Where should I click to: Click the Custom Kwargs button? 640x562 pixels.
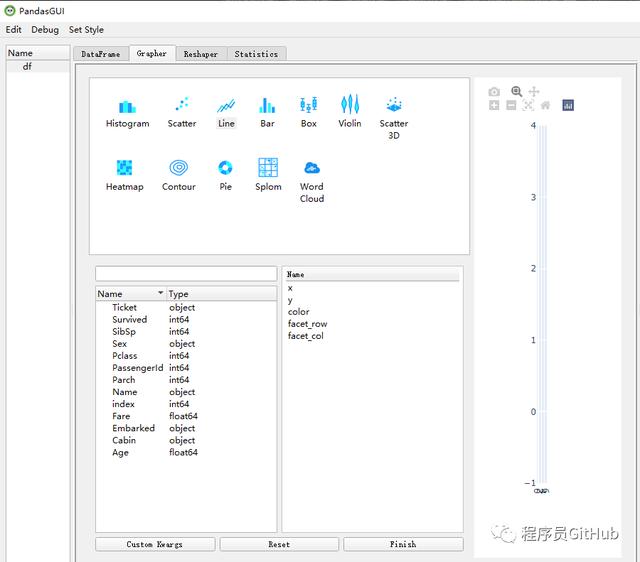point(155,544)
